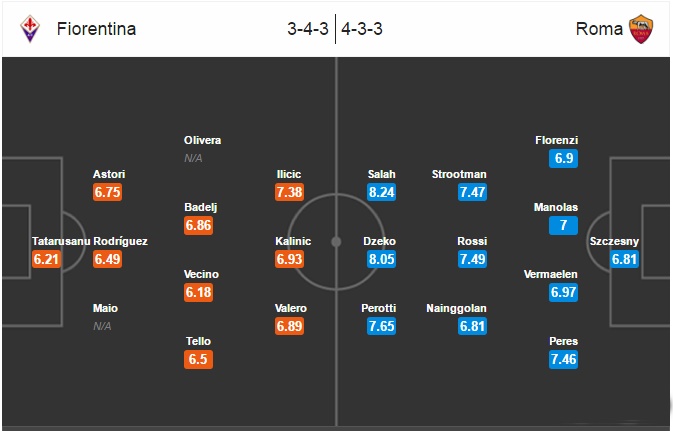Screen dimensions: 673x431
Task: Open the Nainggolan player name
Action: 456,308
